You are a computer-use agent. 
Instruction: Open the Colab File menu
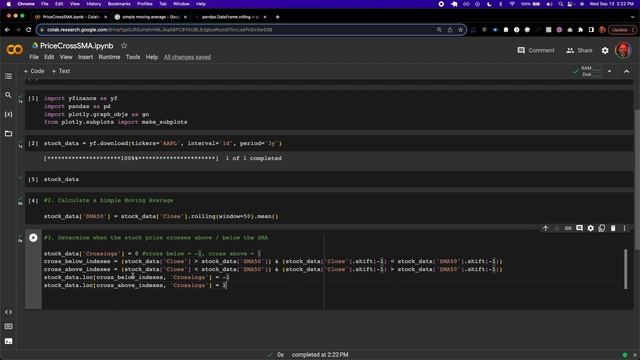34,57
